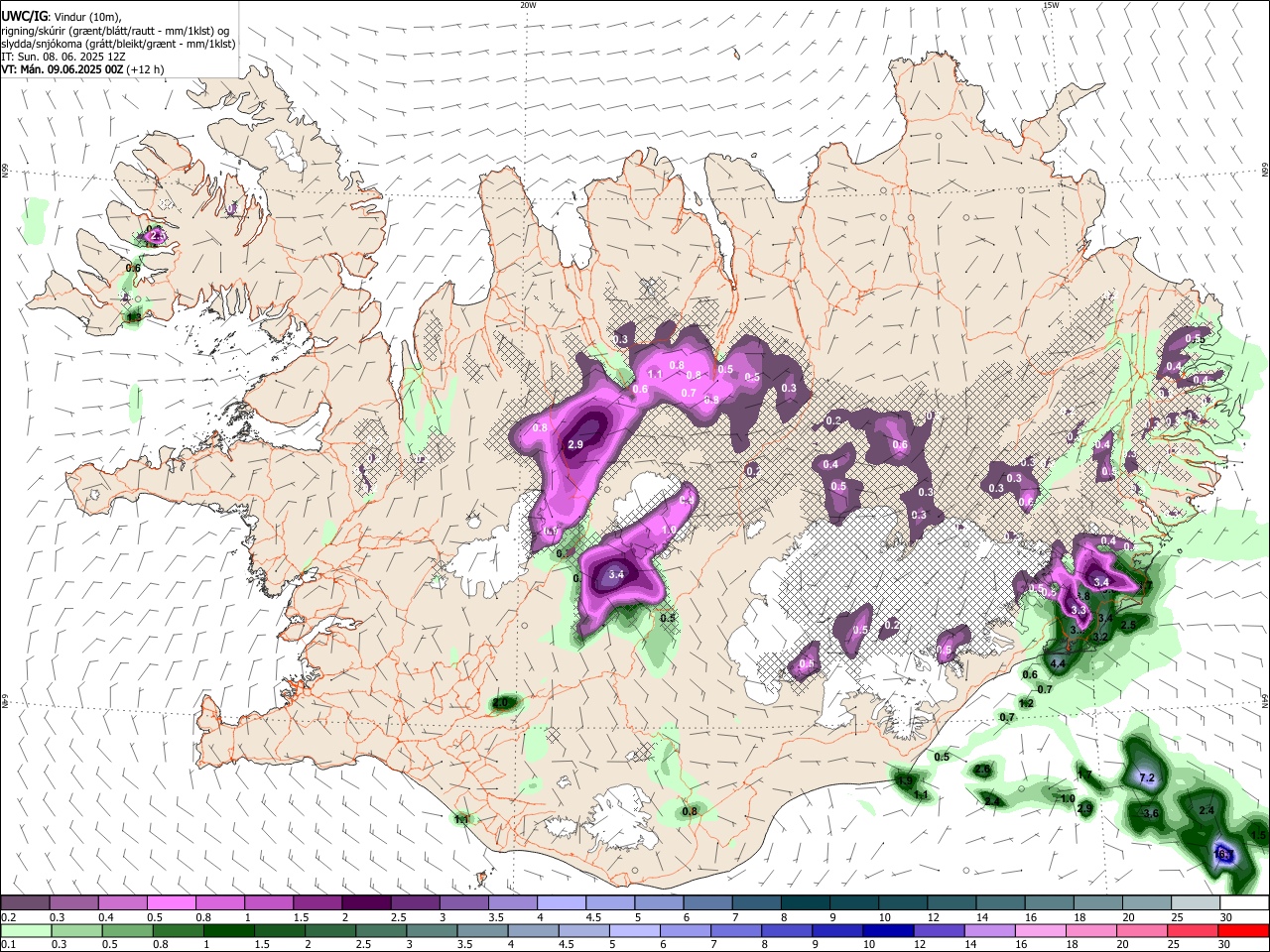Select the 3.6 rain value offshore
This screenshot has width=1270, height=952.
point(1151,813)
